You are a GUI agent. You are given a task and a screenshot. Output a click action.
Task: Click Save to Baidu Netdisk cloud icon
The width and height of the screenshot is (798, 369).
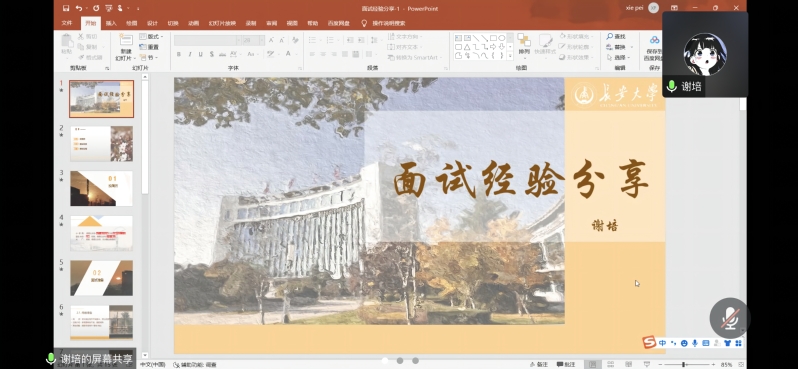coord(654,40)
